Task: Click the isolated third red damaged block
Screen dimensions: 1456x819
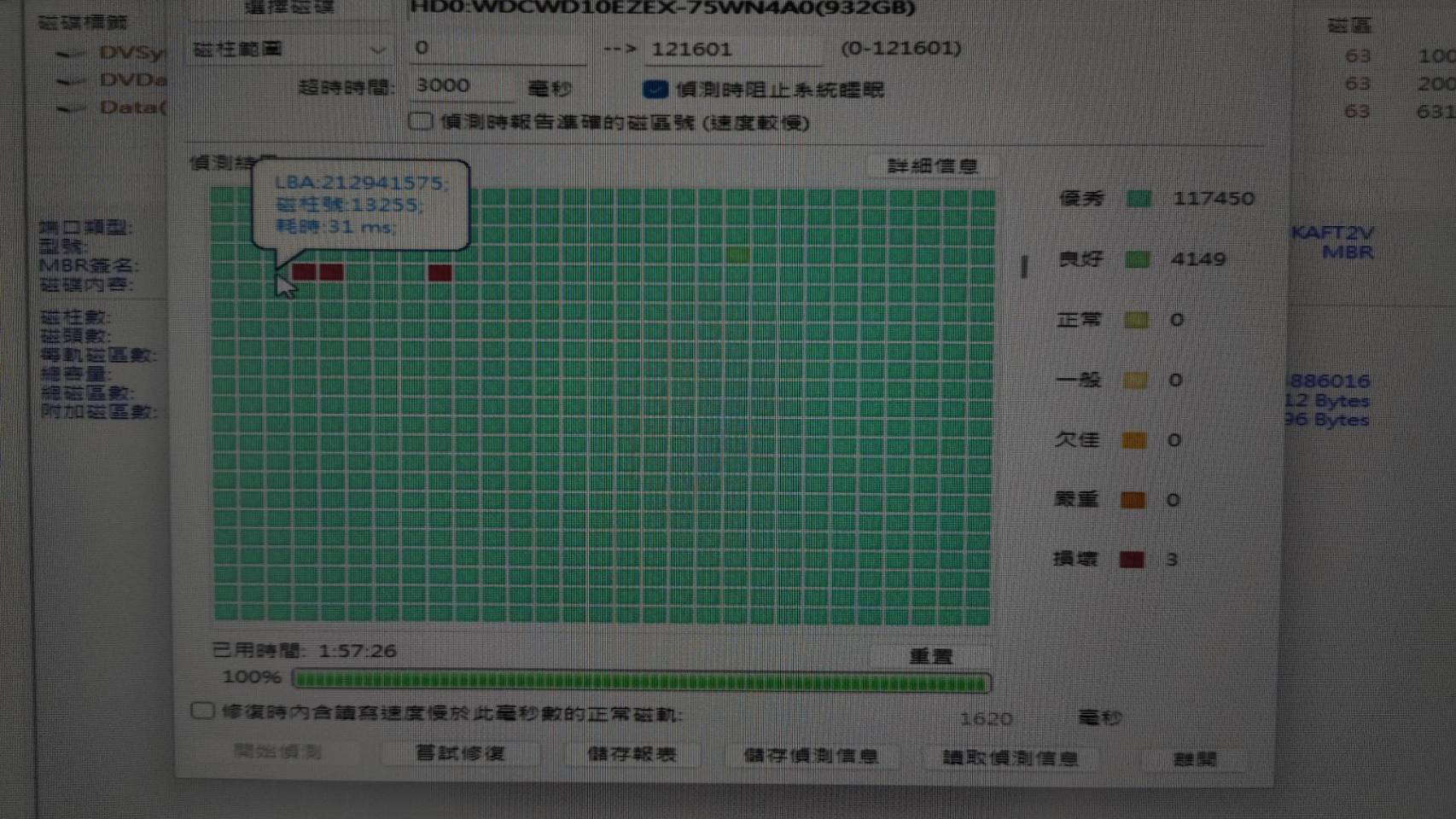Action: [x=440, y=273]
